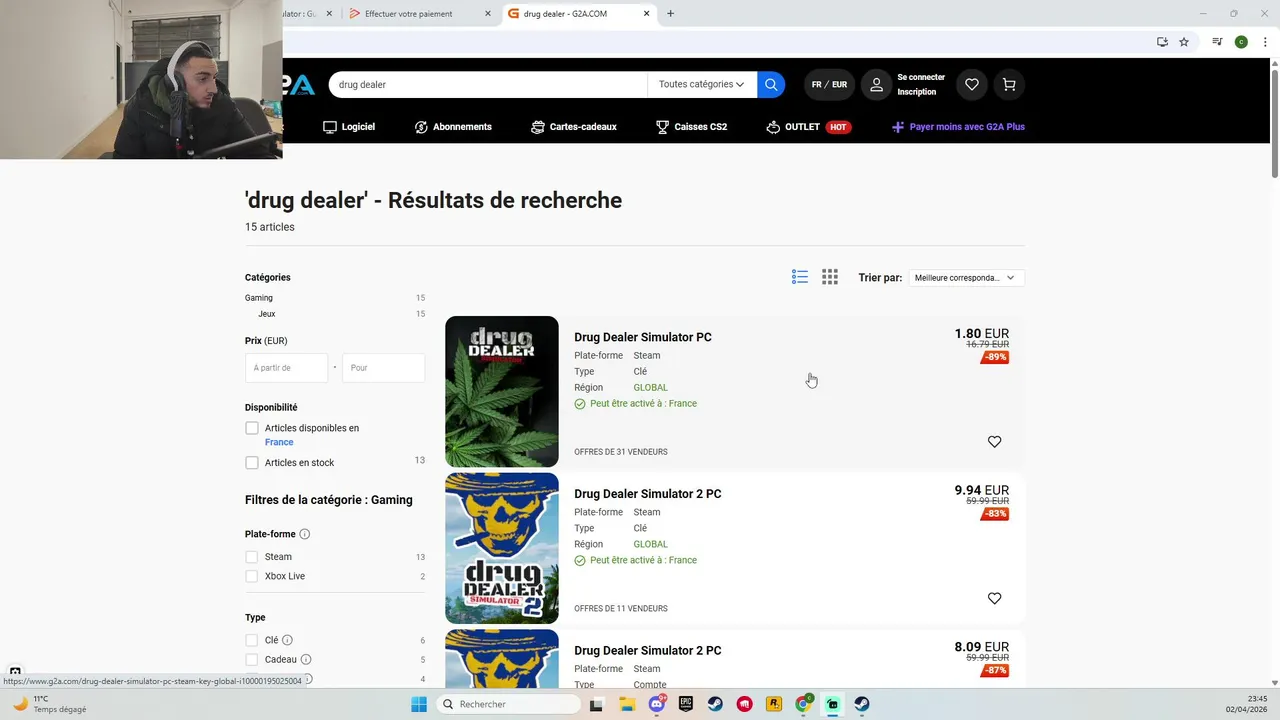Click the user account avatar icon
This screenshot has height=720, width=1280.
[876, 85]
